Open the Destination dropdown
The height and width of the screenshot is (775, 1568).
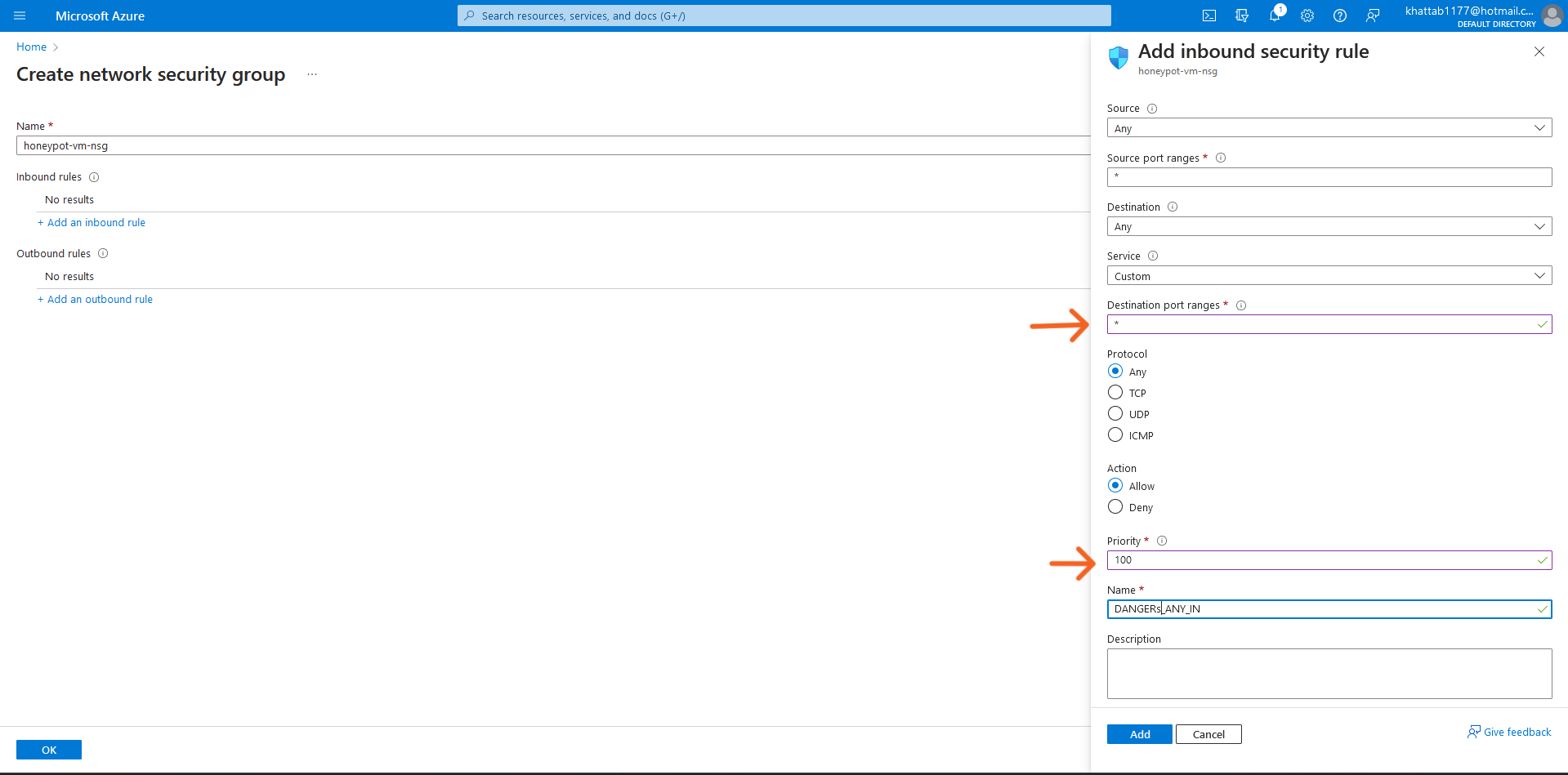tap(1329, 226)
